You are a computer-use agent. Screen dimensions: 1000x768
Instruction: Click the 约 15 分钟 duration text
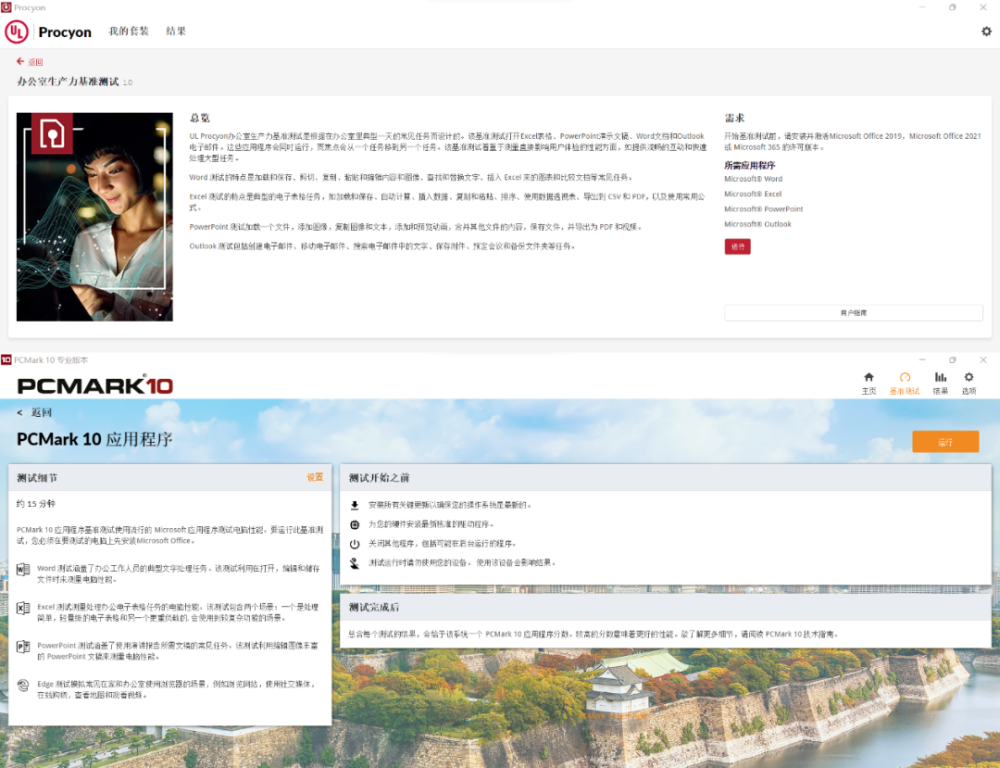pos(36,504)
